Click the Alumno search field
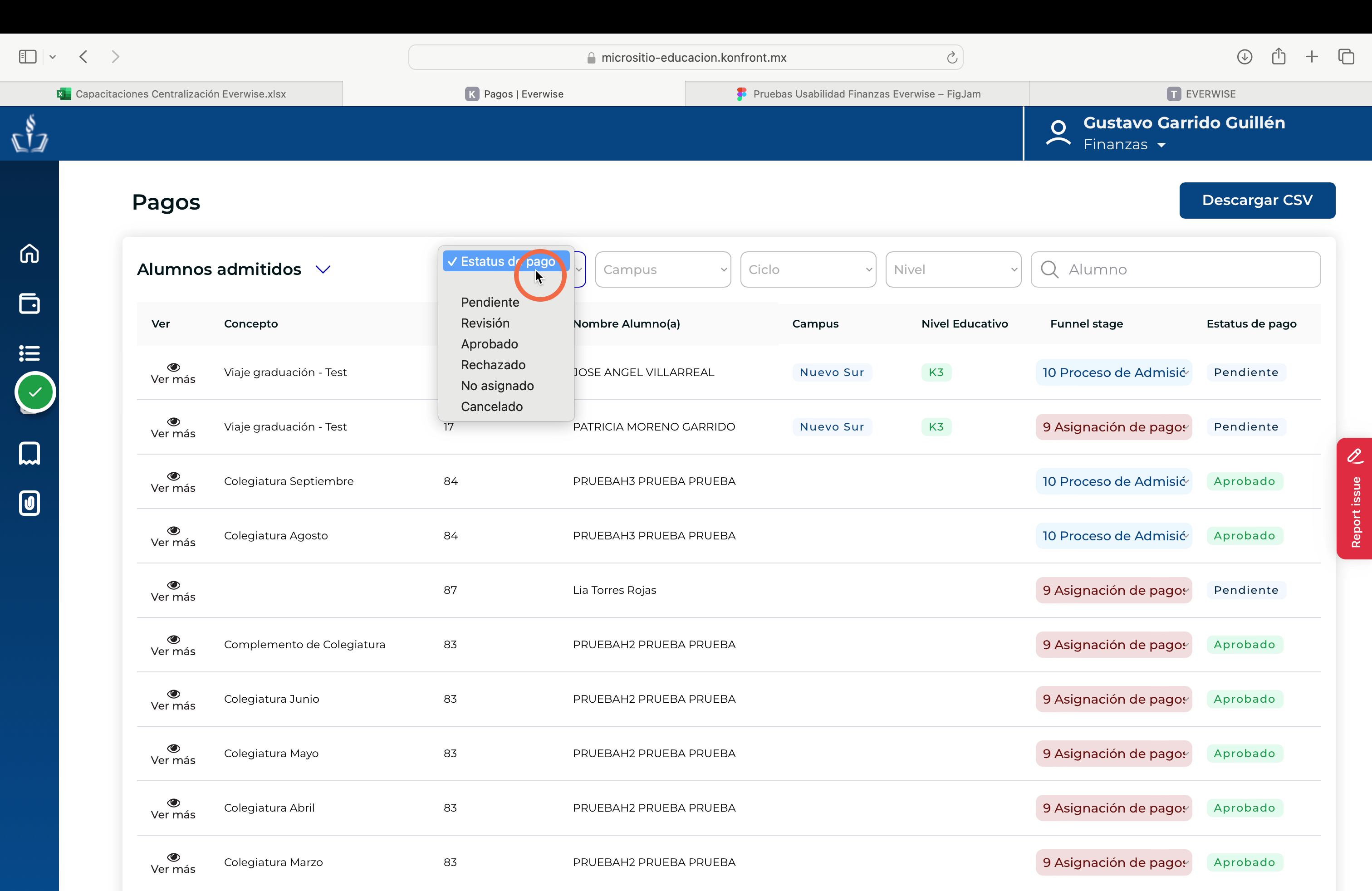1372x891 pixels. click(x=1176, y=269)
